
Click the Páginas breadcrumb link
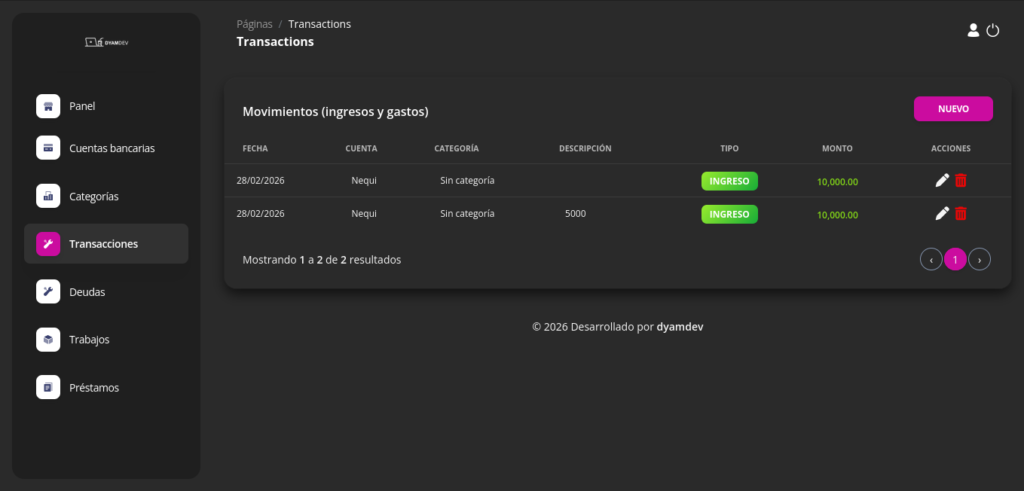254,24
